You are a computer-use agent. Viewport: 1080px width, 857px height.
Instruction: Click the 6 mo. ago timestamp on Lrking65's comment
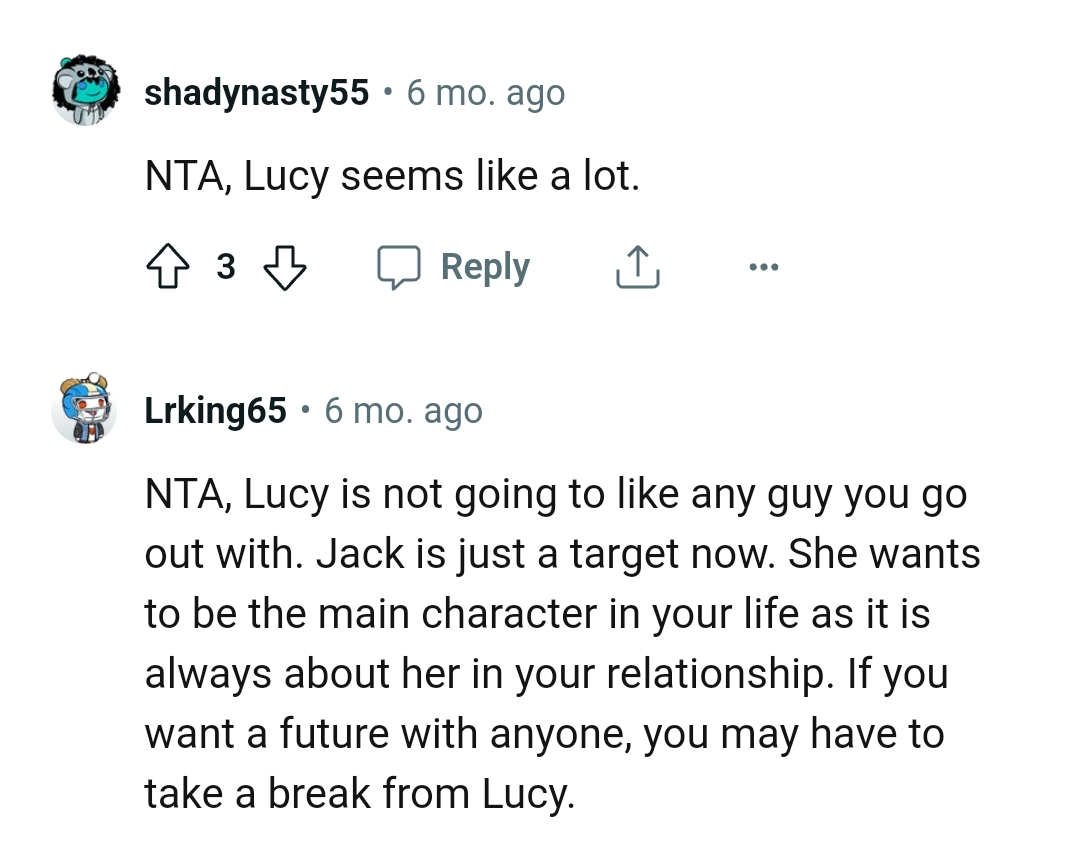point(404,410)
